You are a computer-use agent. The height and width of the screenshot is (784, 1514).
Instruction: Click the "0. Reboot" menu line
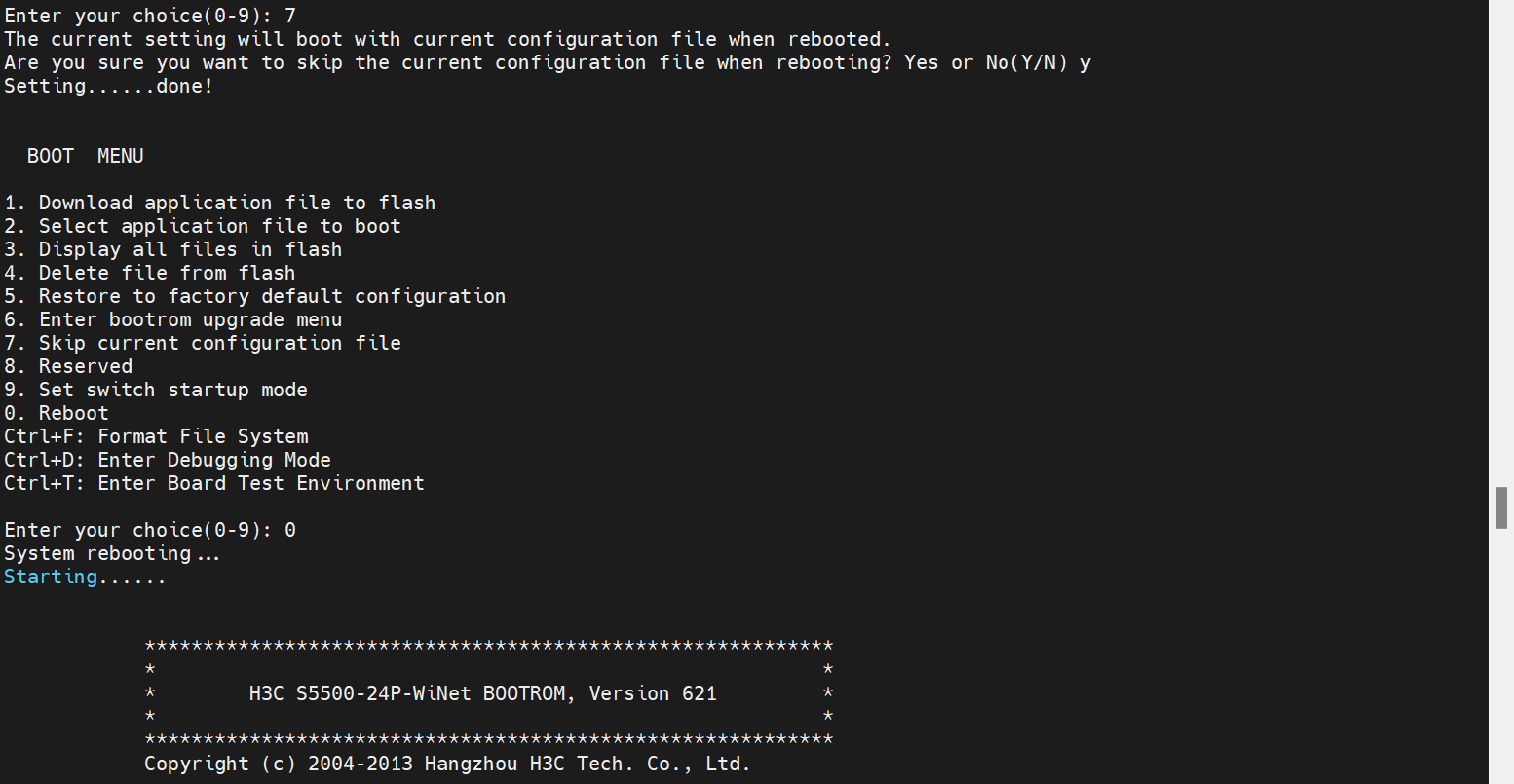pyautogui.click(x=56, y=413)
